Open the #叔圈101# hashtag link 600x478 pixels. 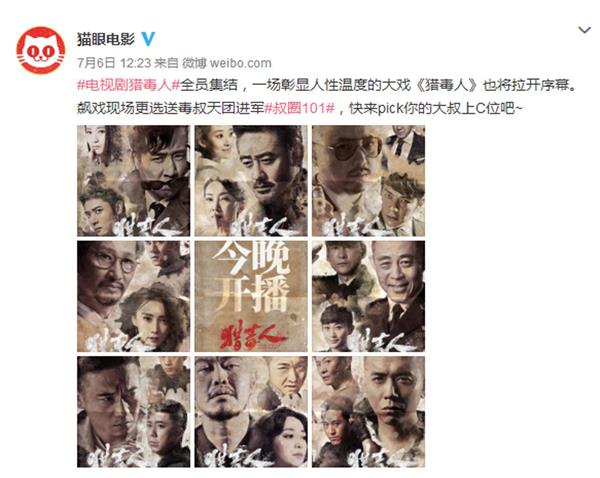tap(300, 109)
